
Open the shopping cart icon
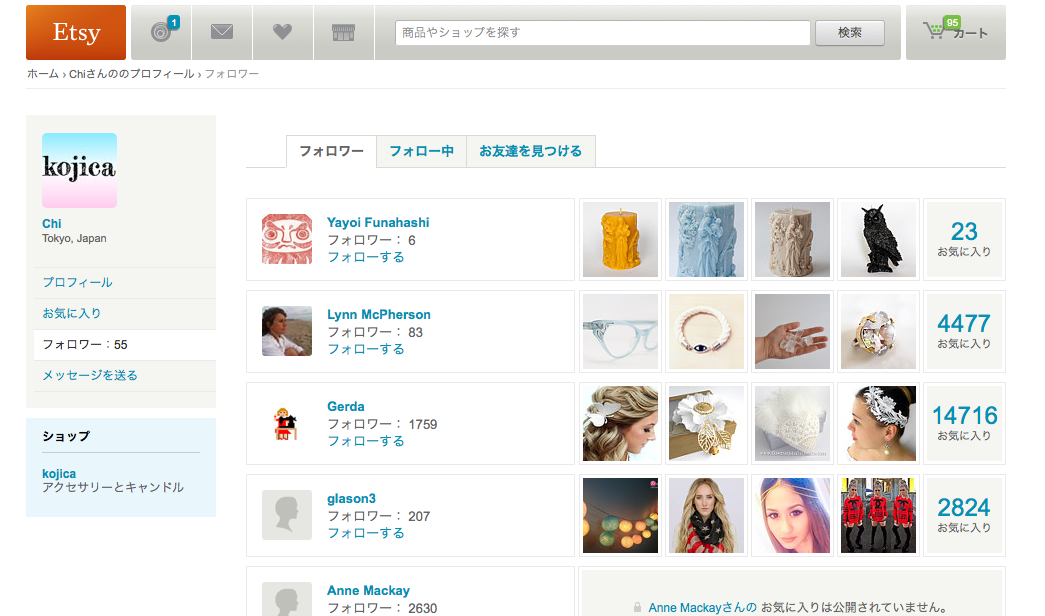956,33
